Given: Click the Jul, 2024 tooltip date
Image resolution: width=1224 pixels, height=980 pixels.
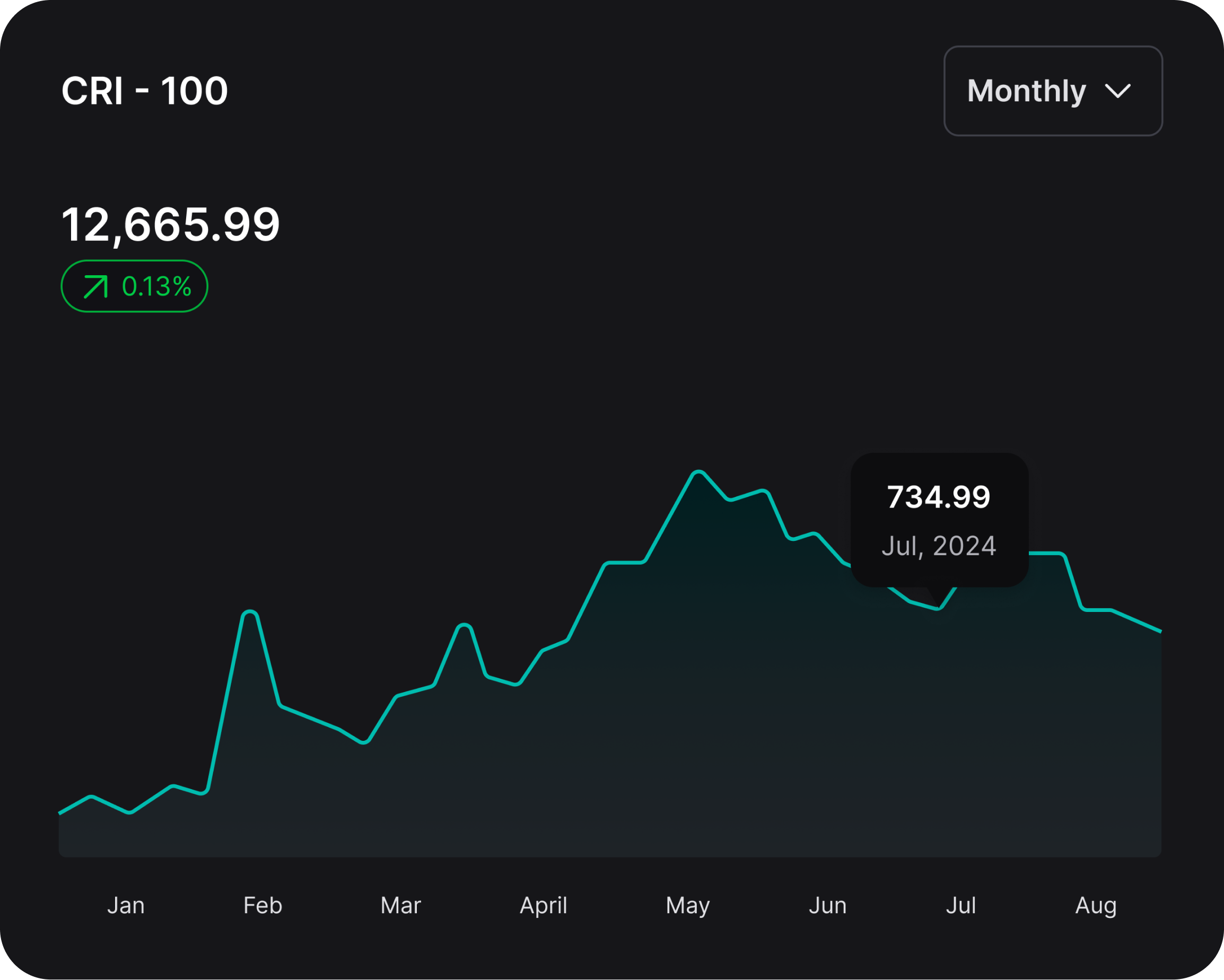Looking at the screenshot, I should [939, 546].
